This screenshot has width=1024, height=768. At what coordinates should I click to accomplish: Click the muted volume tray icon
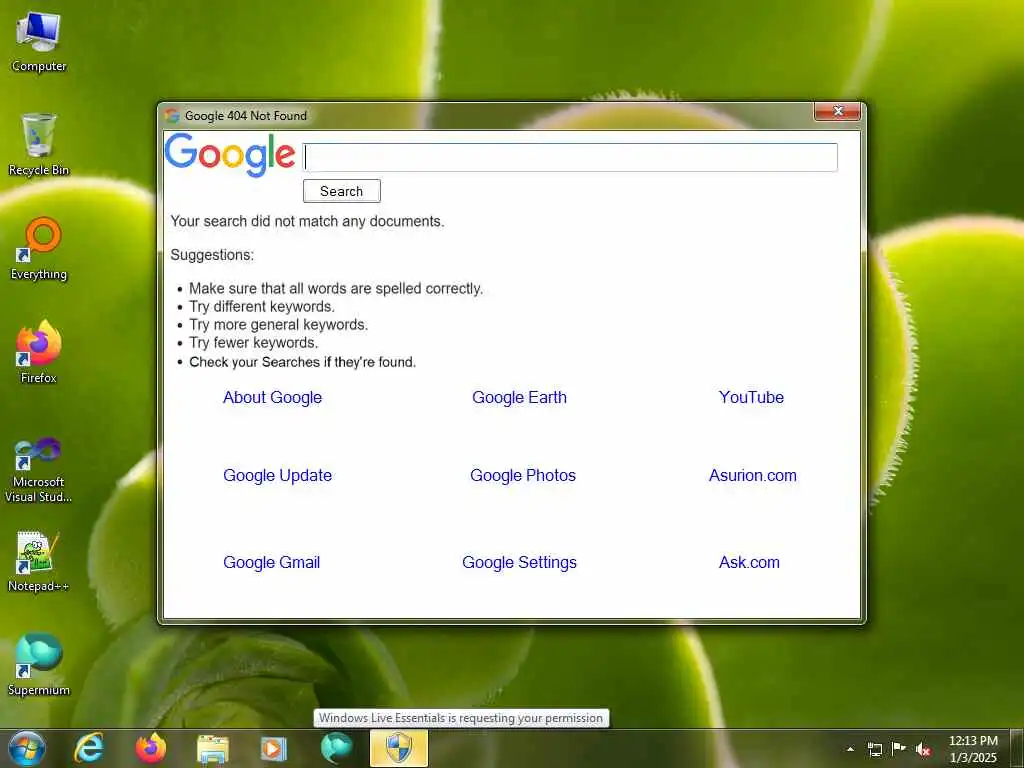[923, 749]
